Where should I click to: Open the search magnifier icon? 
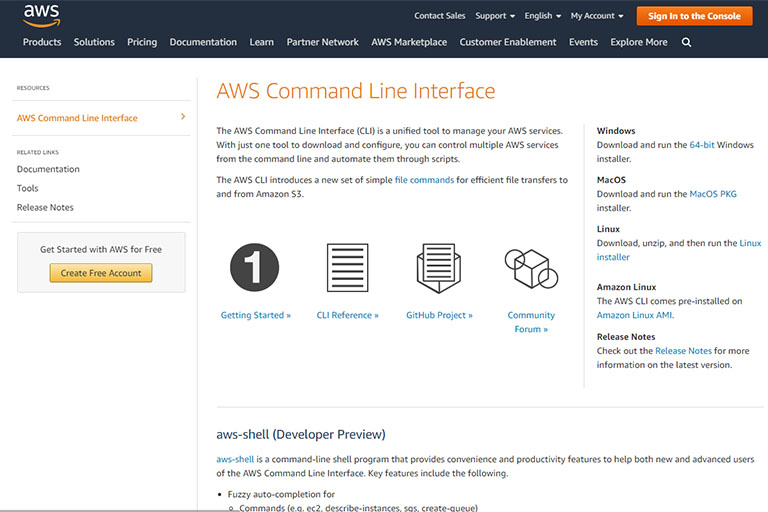(x=686, y=43)
